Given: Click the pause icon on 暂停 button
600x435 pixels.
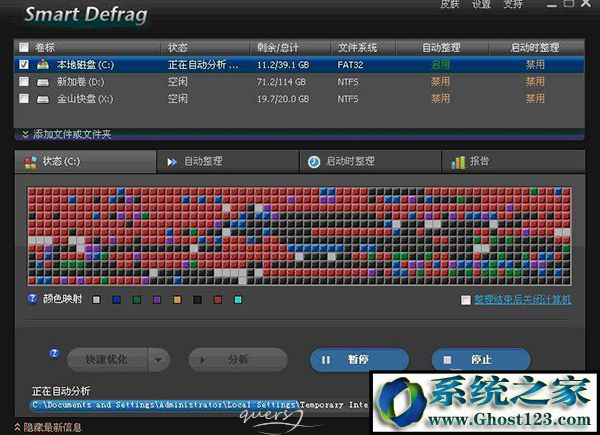Looking at the screenshot, I should (326, 360).
